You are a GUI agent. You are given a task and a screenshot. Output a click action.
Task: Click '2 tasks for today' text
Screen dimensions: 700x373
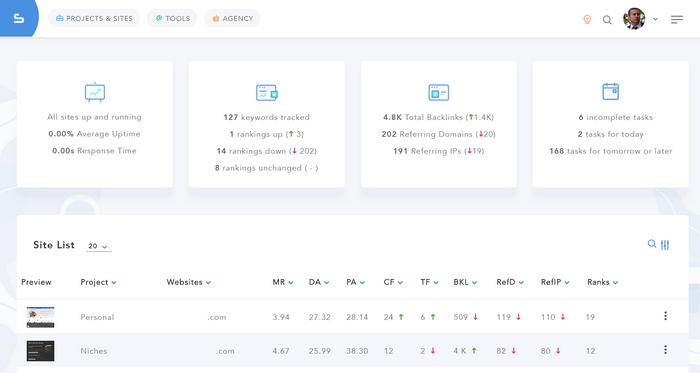point(610,134)
